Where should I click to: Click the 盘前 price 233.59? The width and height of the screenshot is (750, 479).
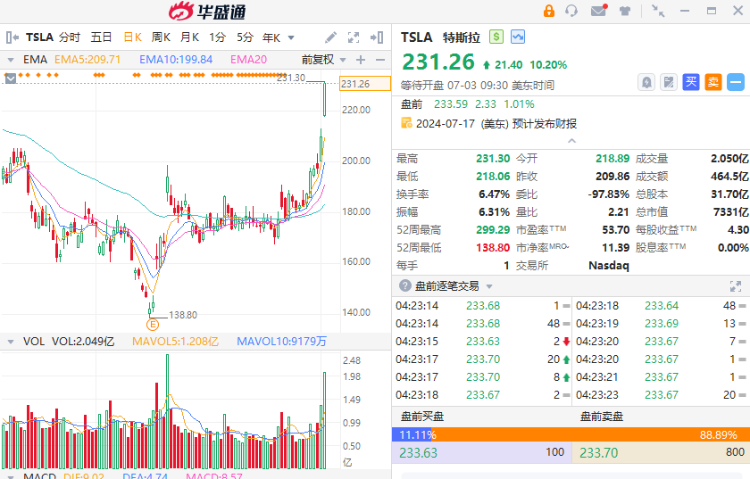(451, 104)
